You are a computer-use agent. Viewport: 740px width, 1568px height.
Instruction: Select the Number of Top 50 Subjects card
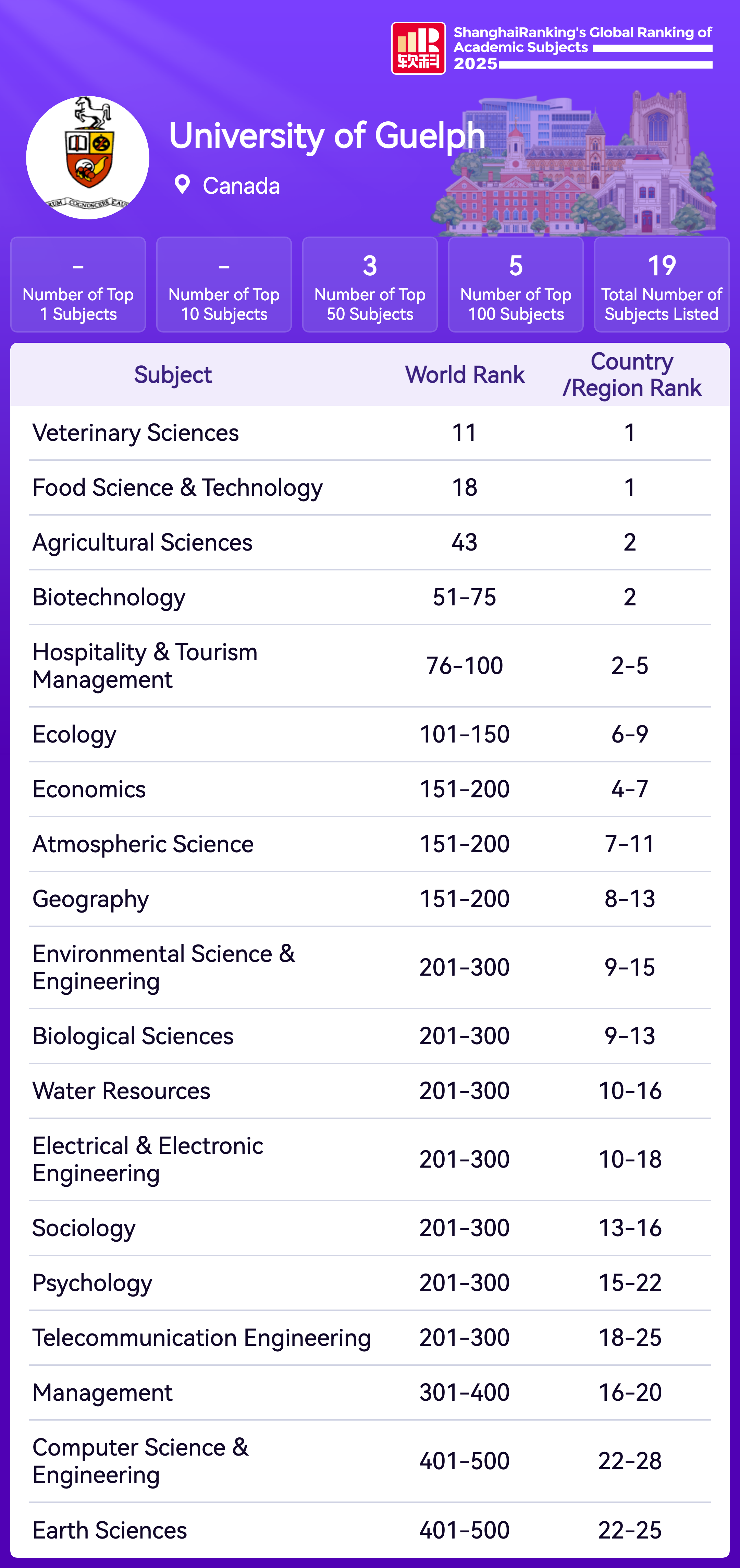click(370, 285)
